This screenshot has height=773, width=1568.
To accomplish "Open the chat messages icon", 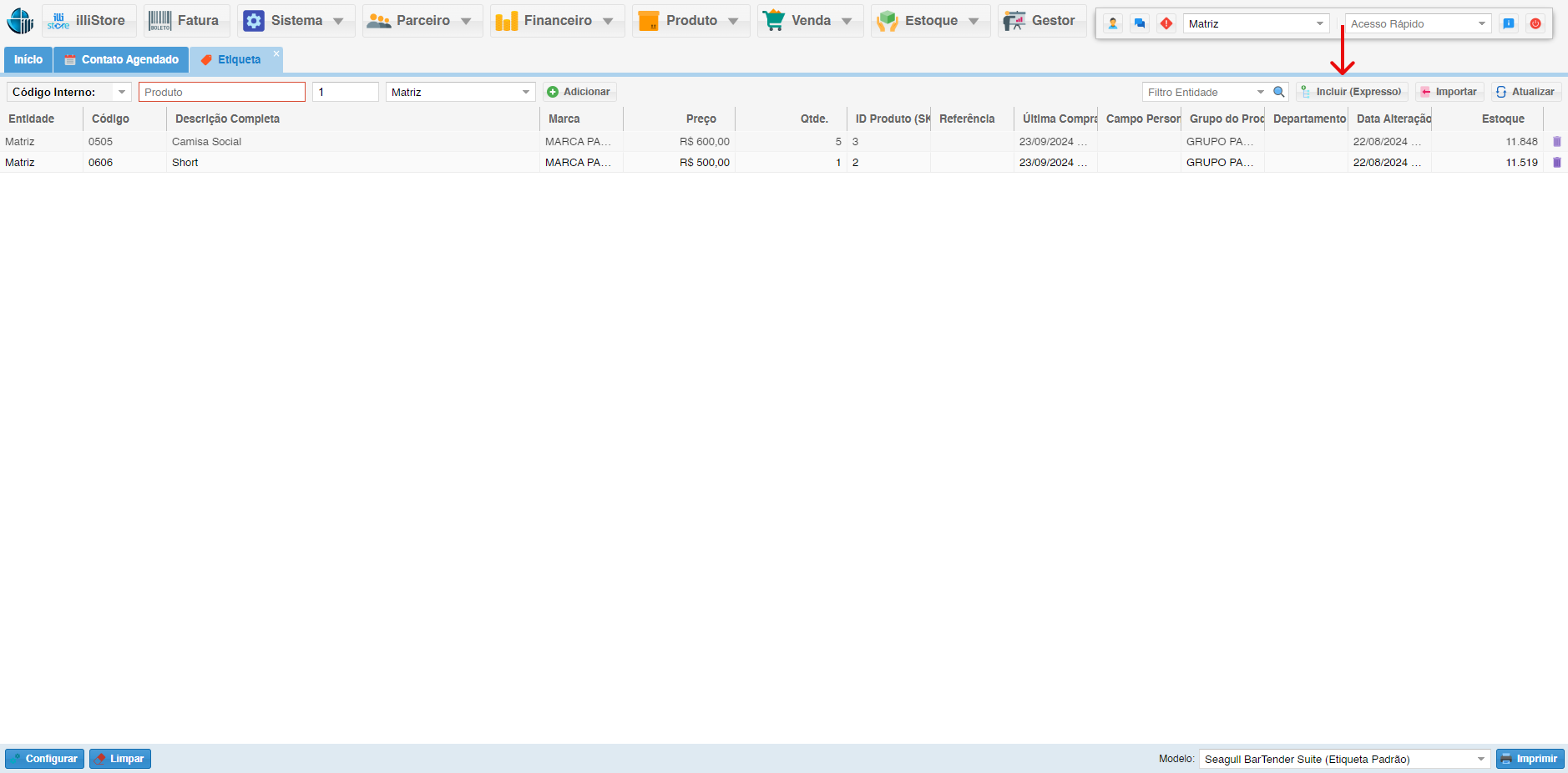I will 1140,23.
